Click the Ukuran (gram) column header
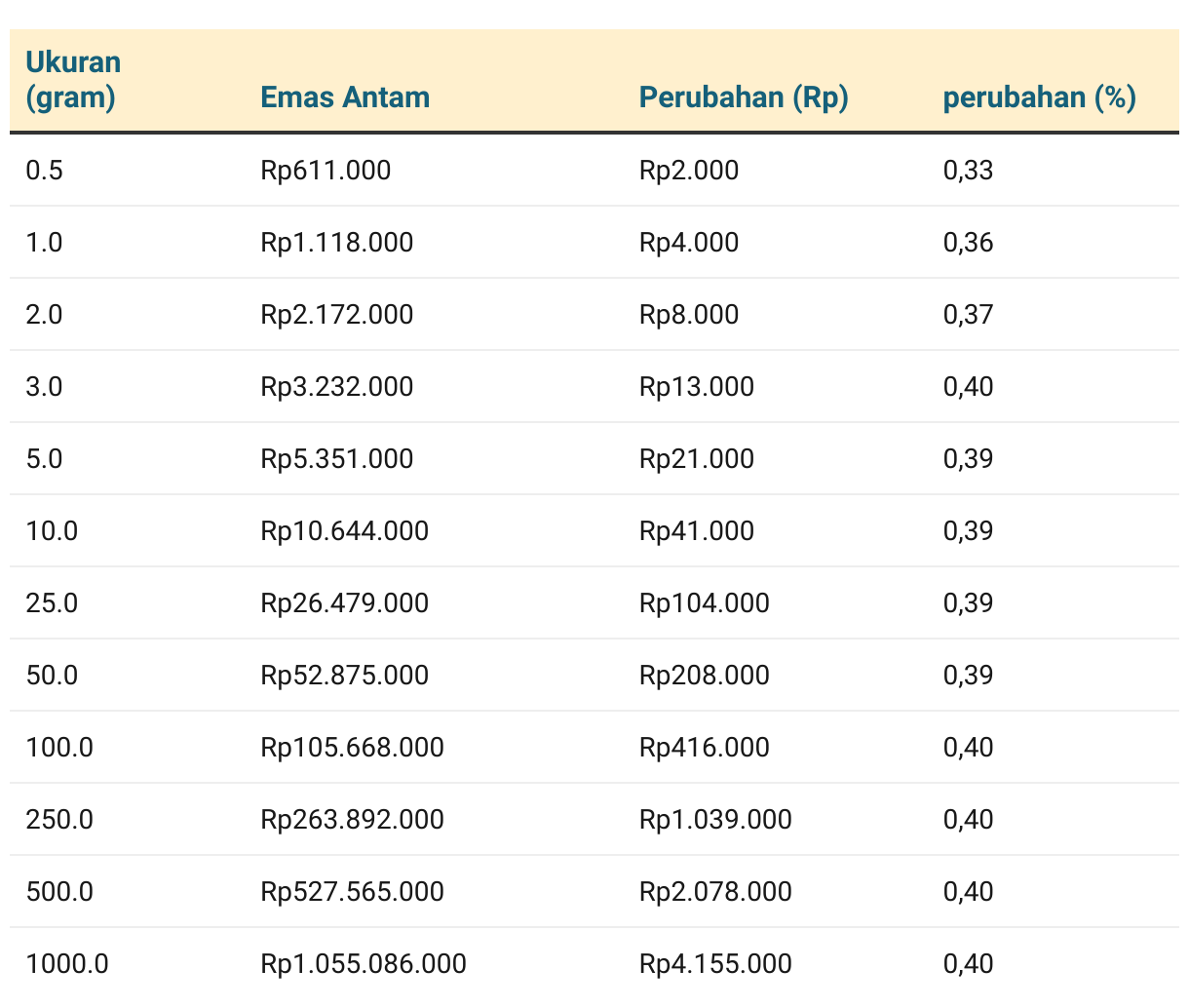The image size is (1189, 1008). 73,80
